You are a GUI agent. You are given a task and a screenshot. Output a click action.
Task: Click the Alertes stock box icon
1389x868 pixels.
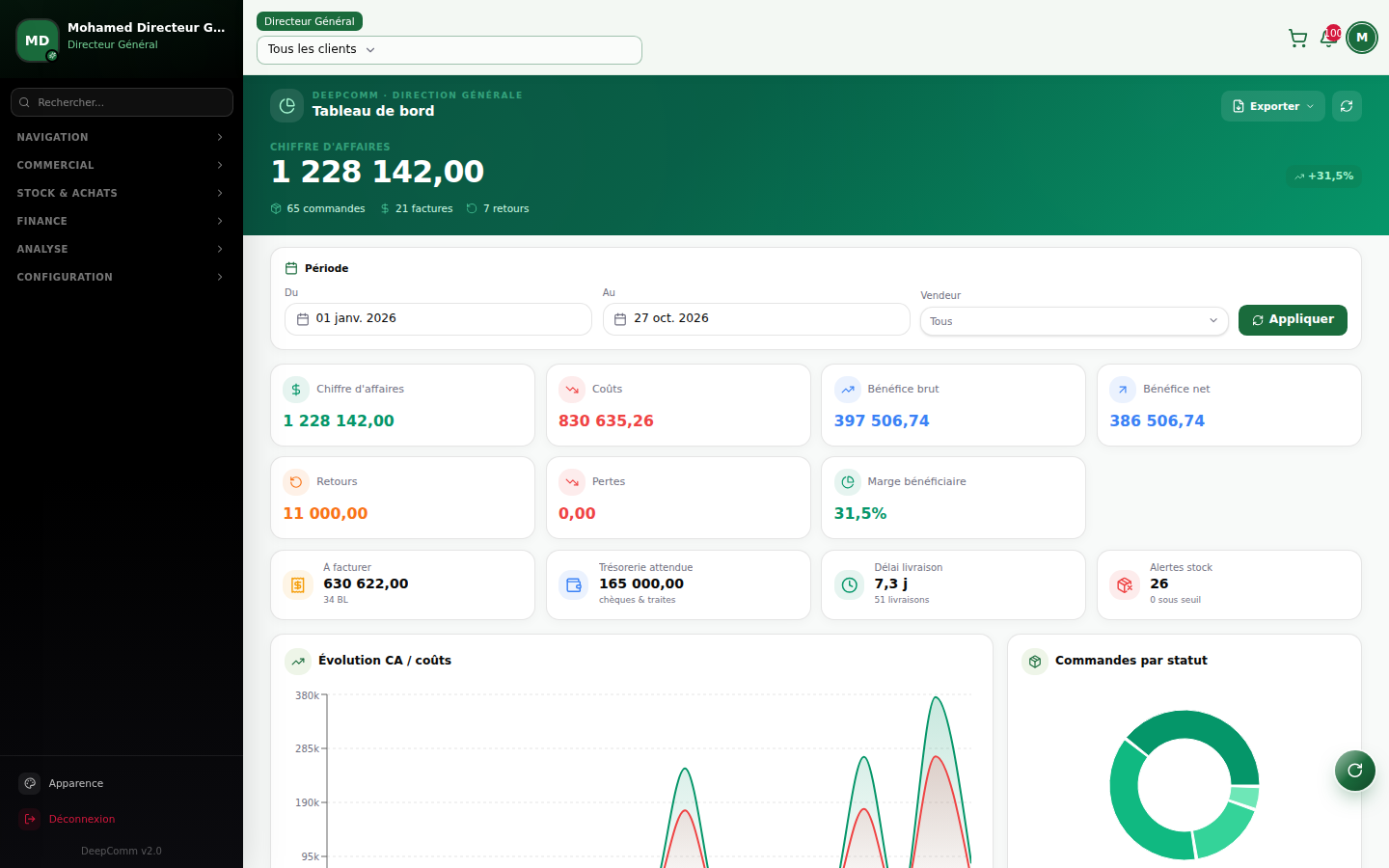pyautogui.click(x=1125, y=584)
